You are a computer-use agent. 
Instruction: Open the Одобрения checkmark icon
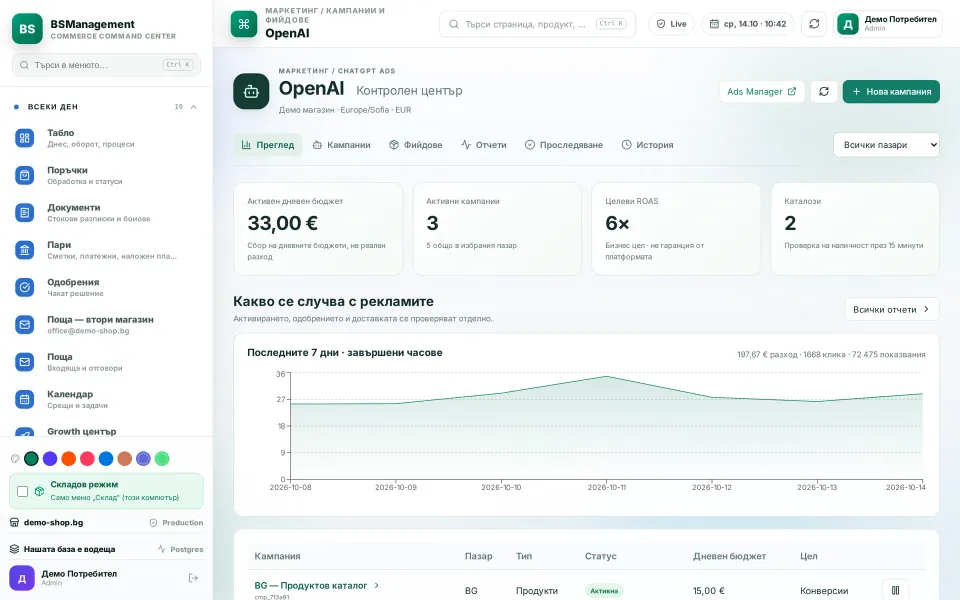(24, 287)
